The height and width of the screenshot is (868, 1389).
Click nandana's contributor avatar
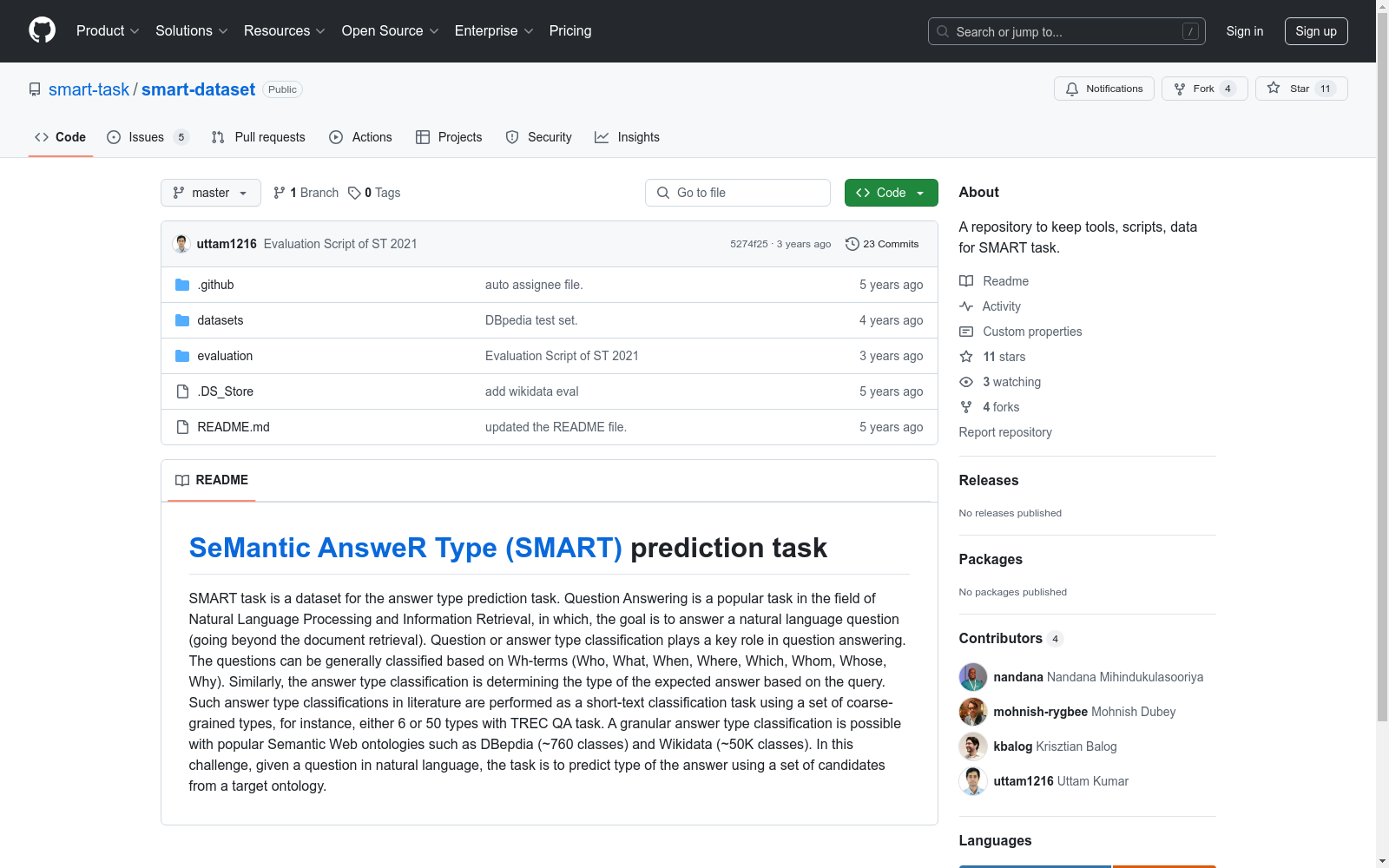(973, 677)
